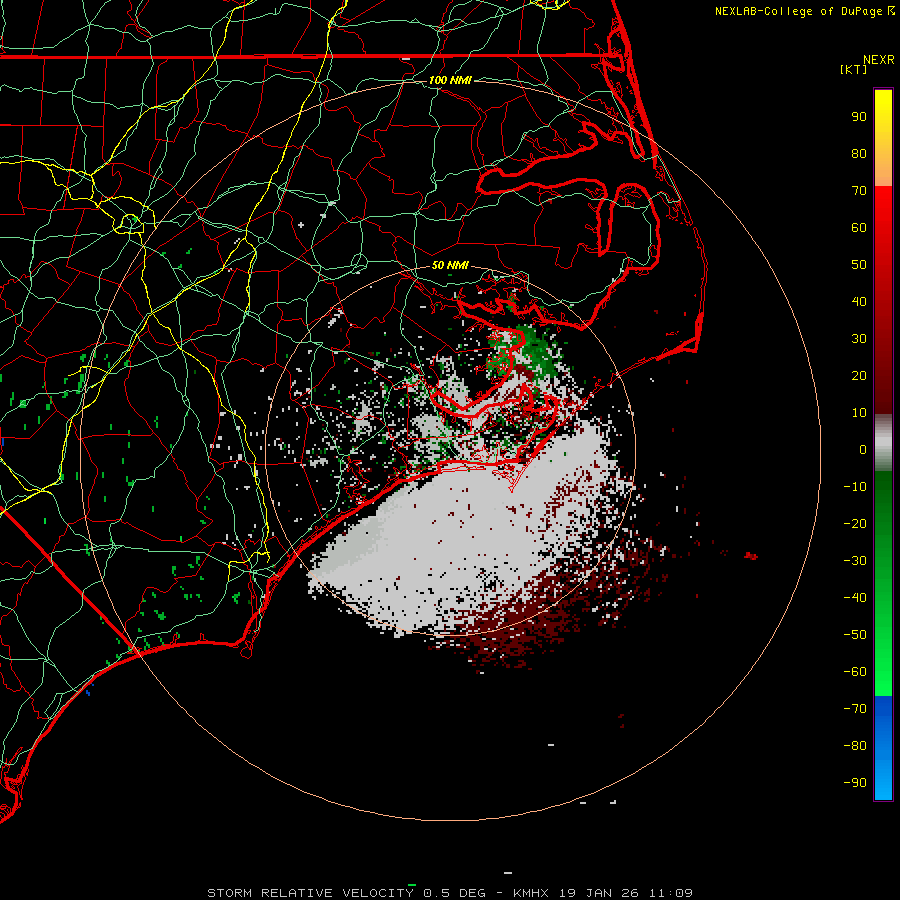Click the -50 value on velocity scale
900x900 pixels.
pos(855,635)
